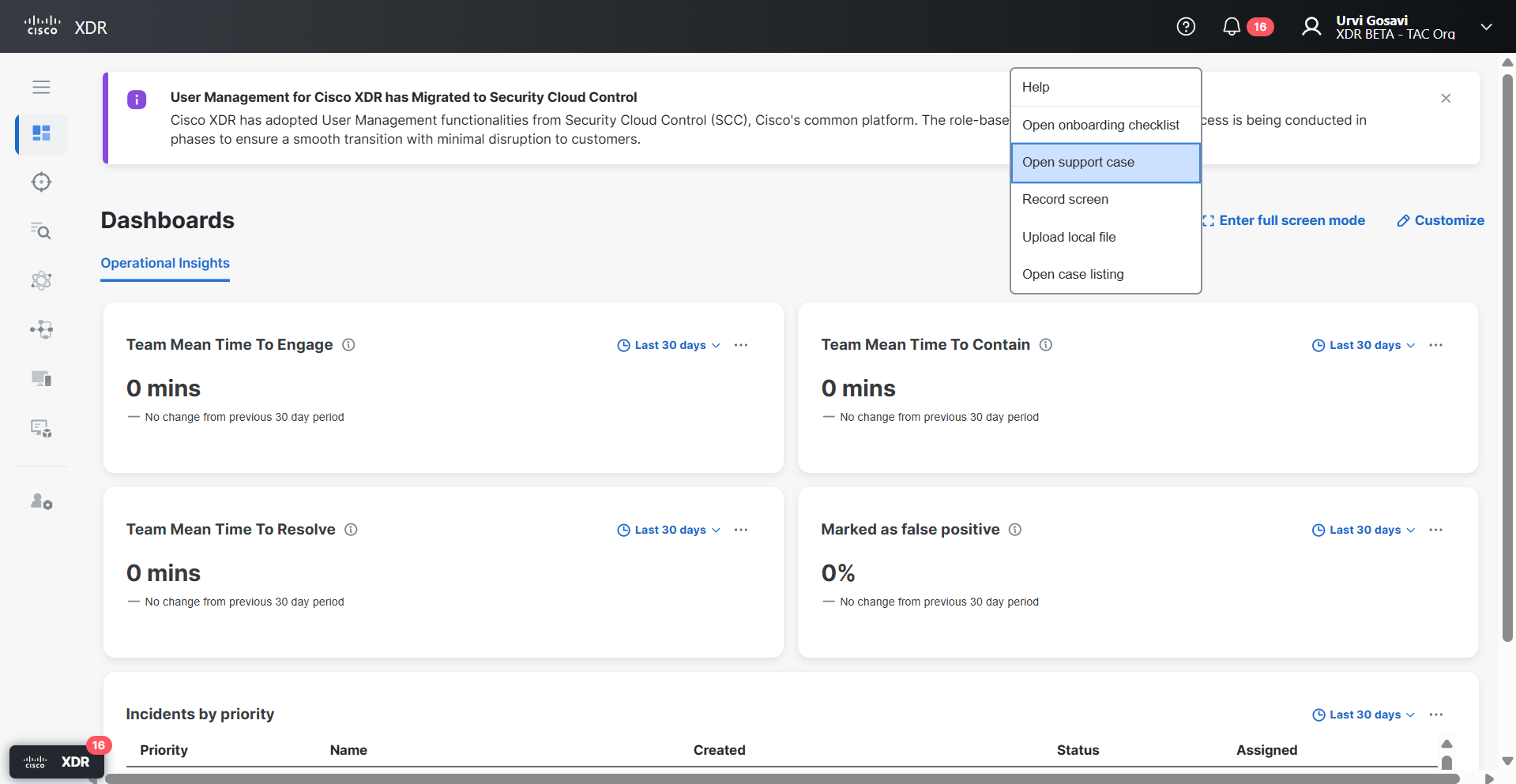
Task: Click the Client Management sidebar icon
Action: tap(41, 428)
